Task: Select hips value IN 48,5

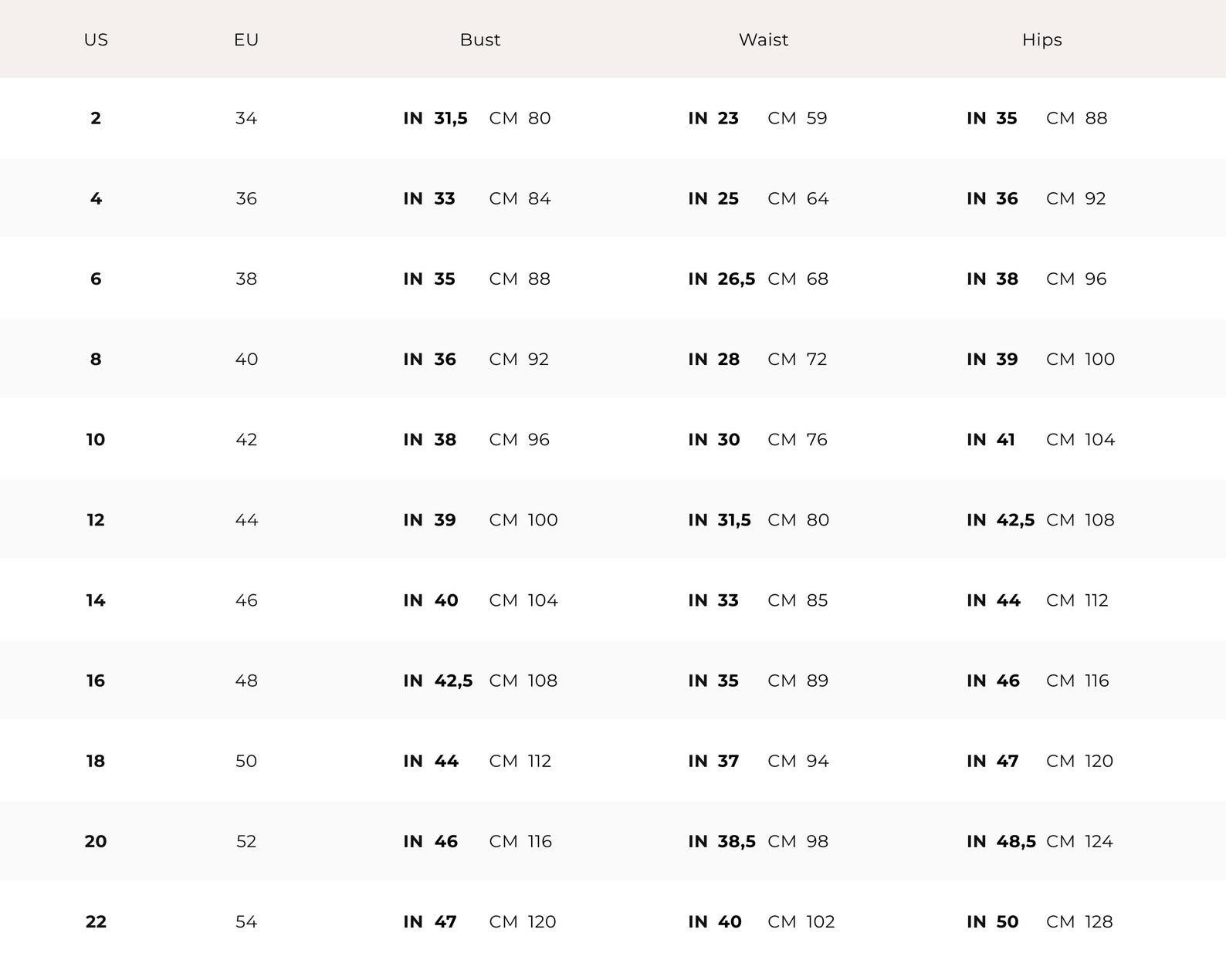Action: click(x=1001, y=840)
